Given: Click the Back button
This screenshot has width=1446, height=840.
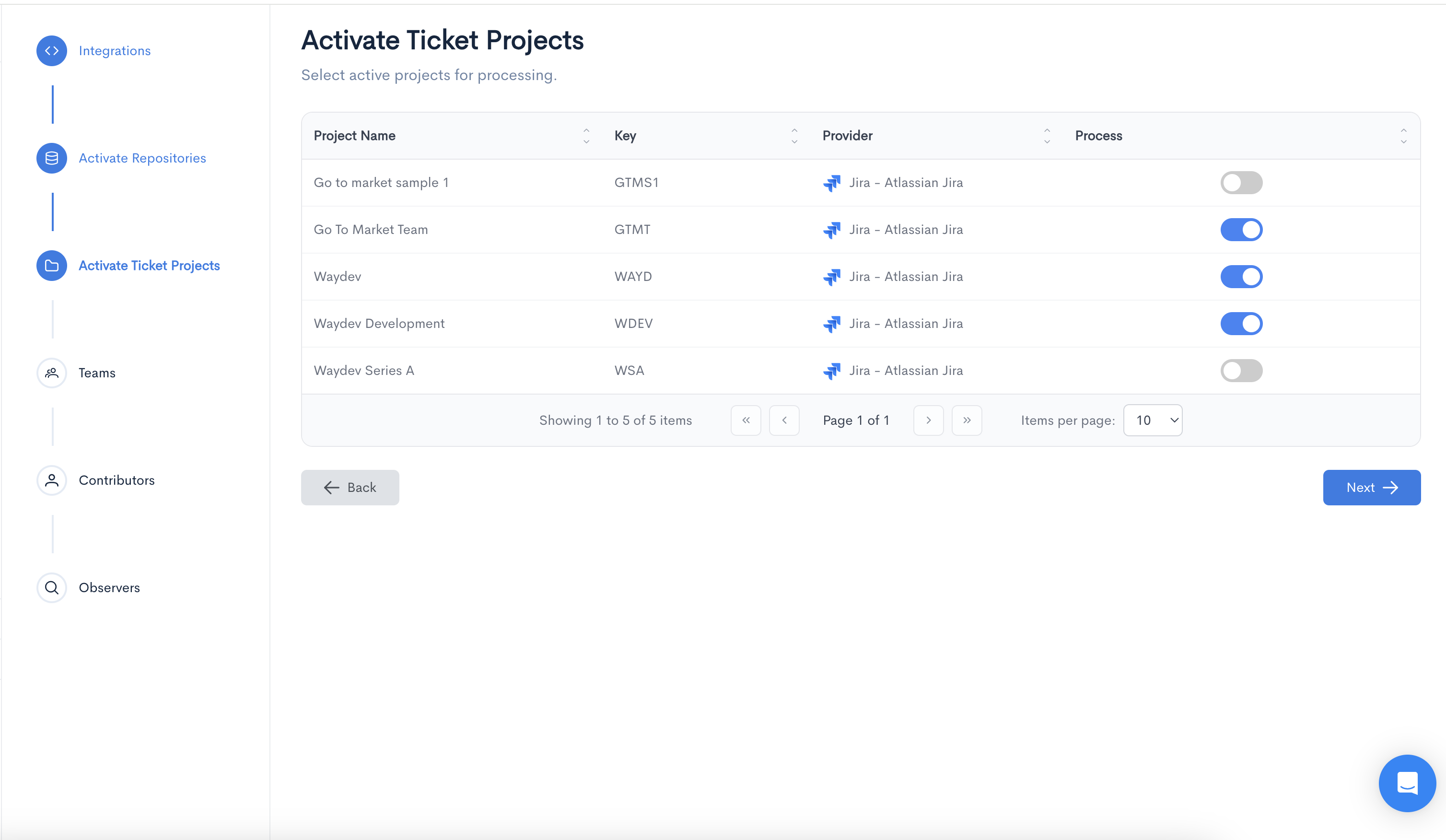Looking at the screenshot, I should [x=350, y=487].
